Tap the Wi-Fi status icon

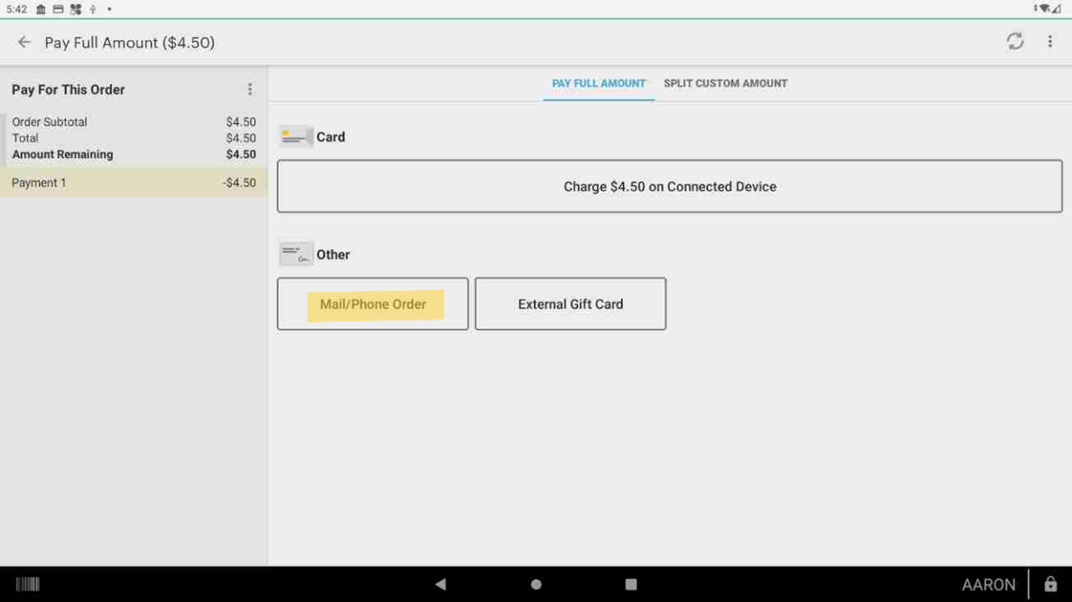pyautogui.click(x=1044, y=9)
